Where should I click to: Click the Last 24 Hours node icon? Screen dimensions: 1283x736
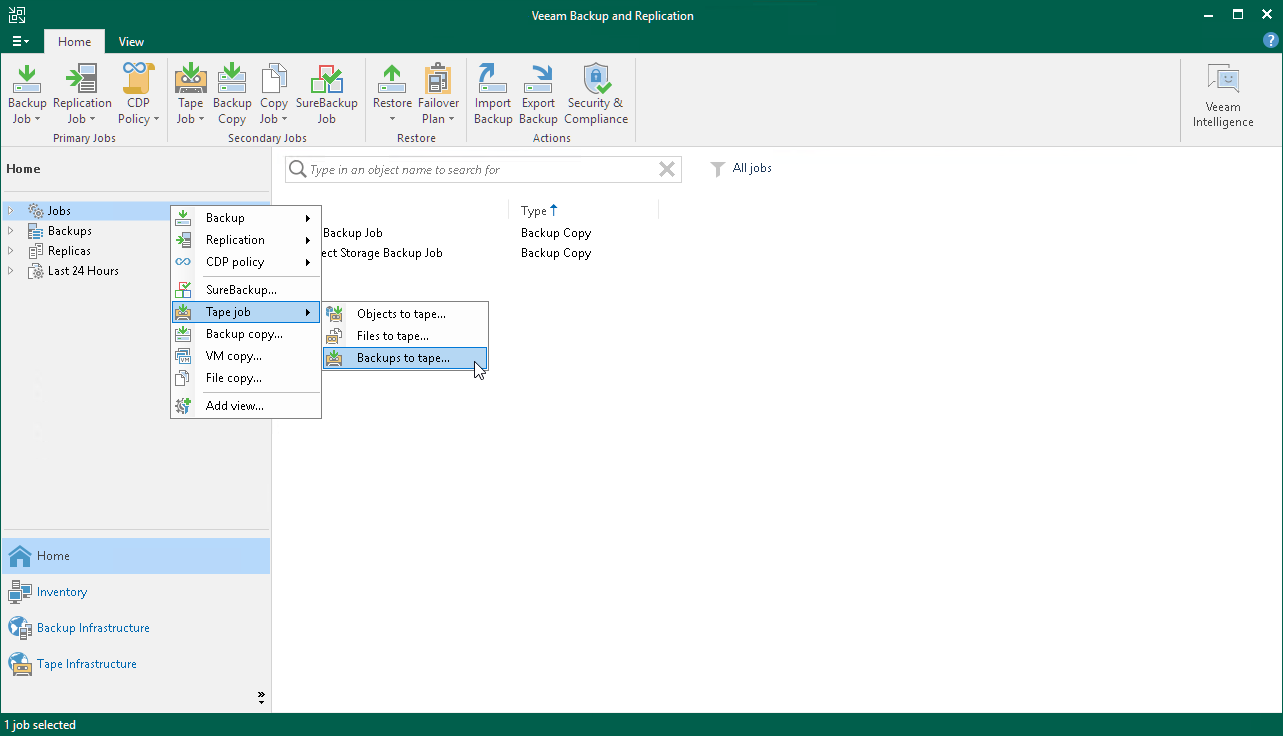pyautogui.click(x=36, y=271)
